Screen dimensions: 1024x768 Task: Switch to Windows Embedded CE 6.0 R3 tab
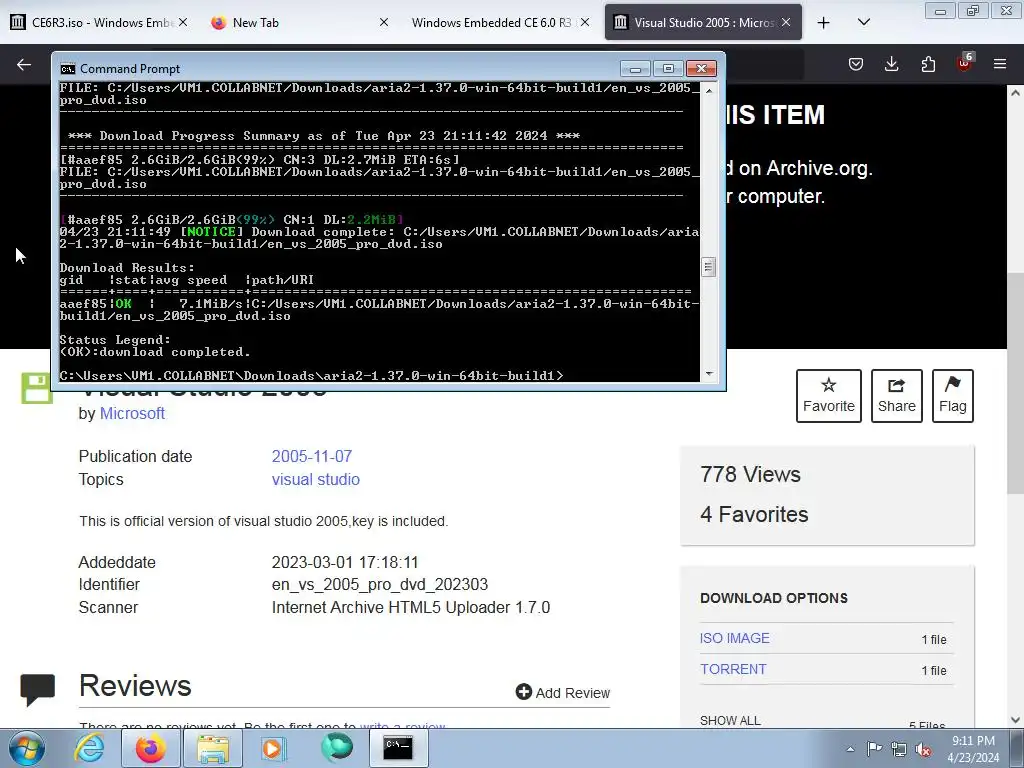point(501,22)
